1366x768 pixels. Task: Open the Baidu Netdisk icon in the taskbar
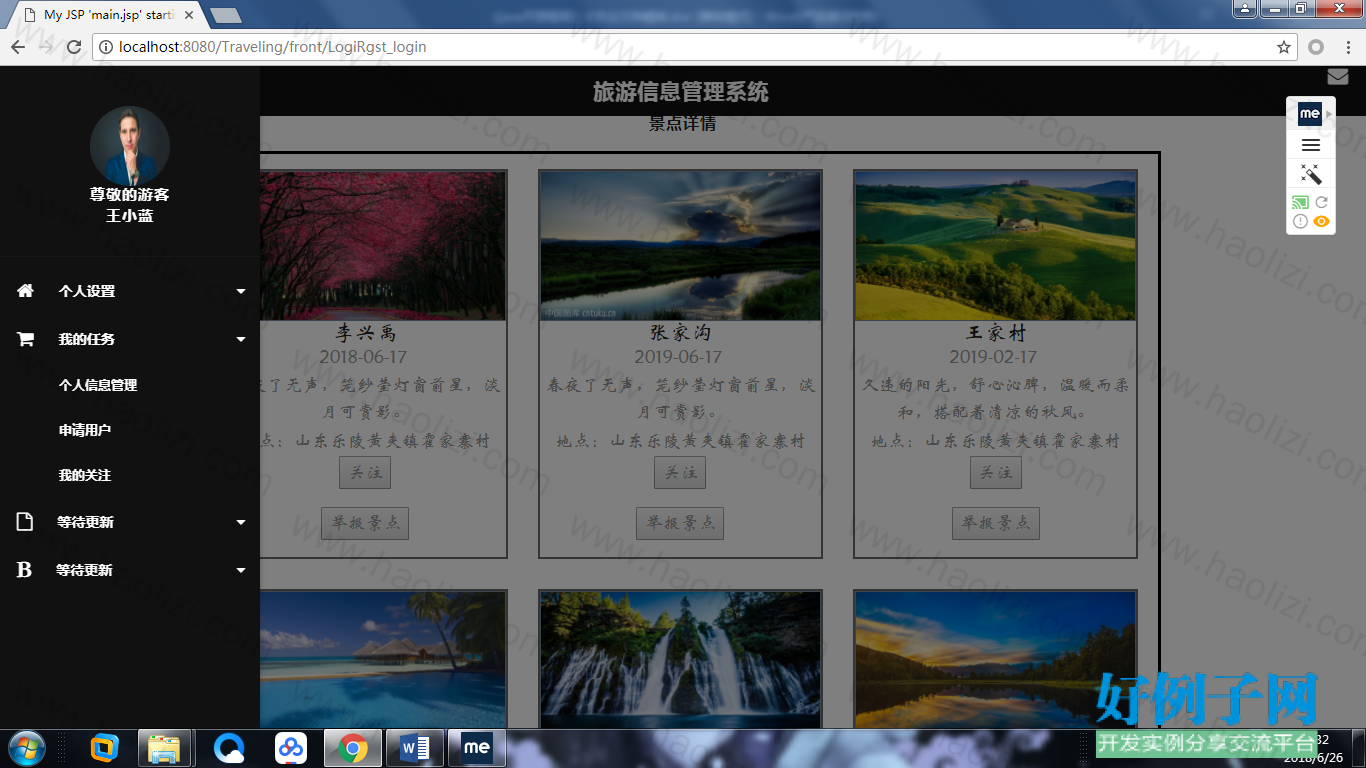[291, 748]
